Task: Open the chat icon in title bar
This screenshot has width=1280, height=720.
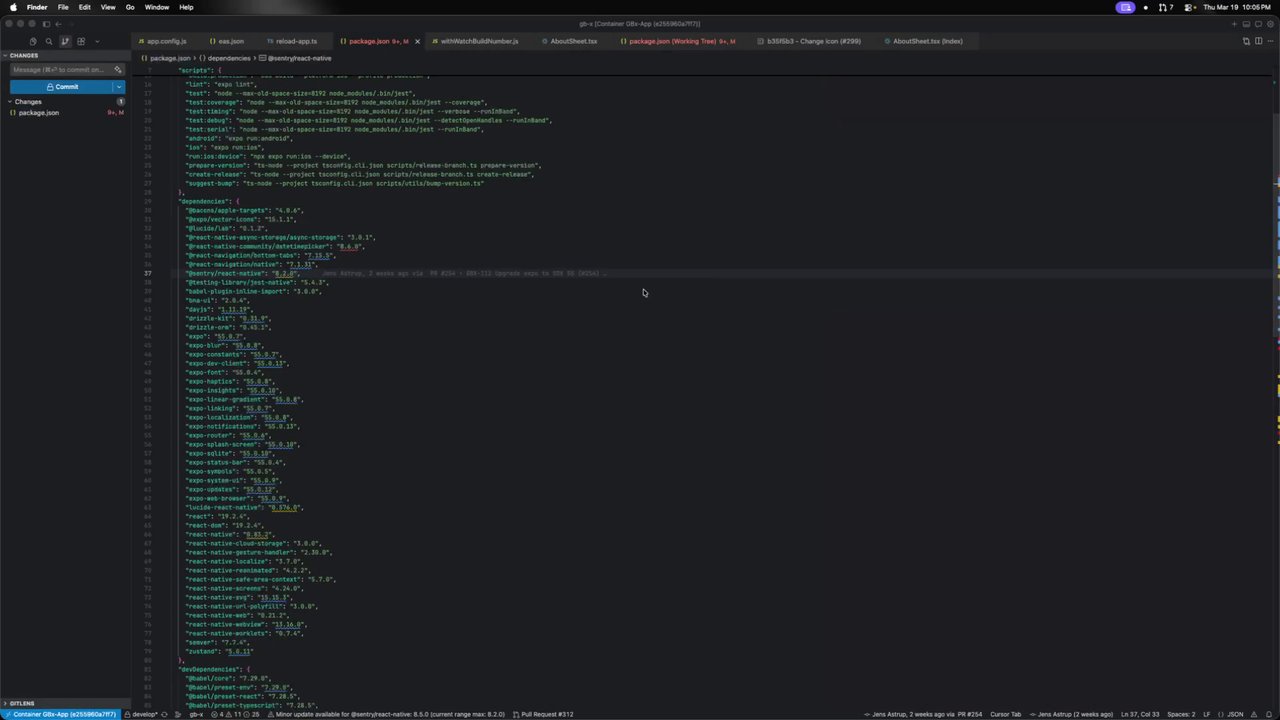Action: coord(1258,24)
